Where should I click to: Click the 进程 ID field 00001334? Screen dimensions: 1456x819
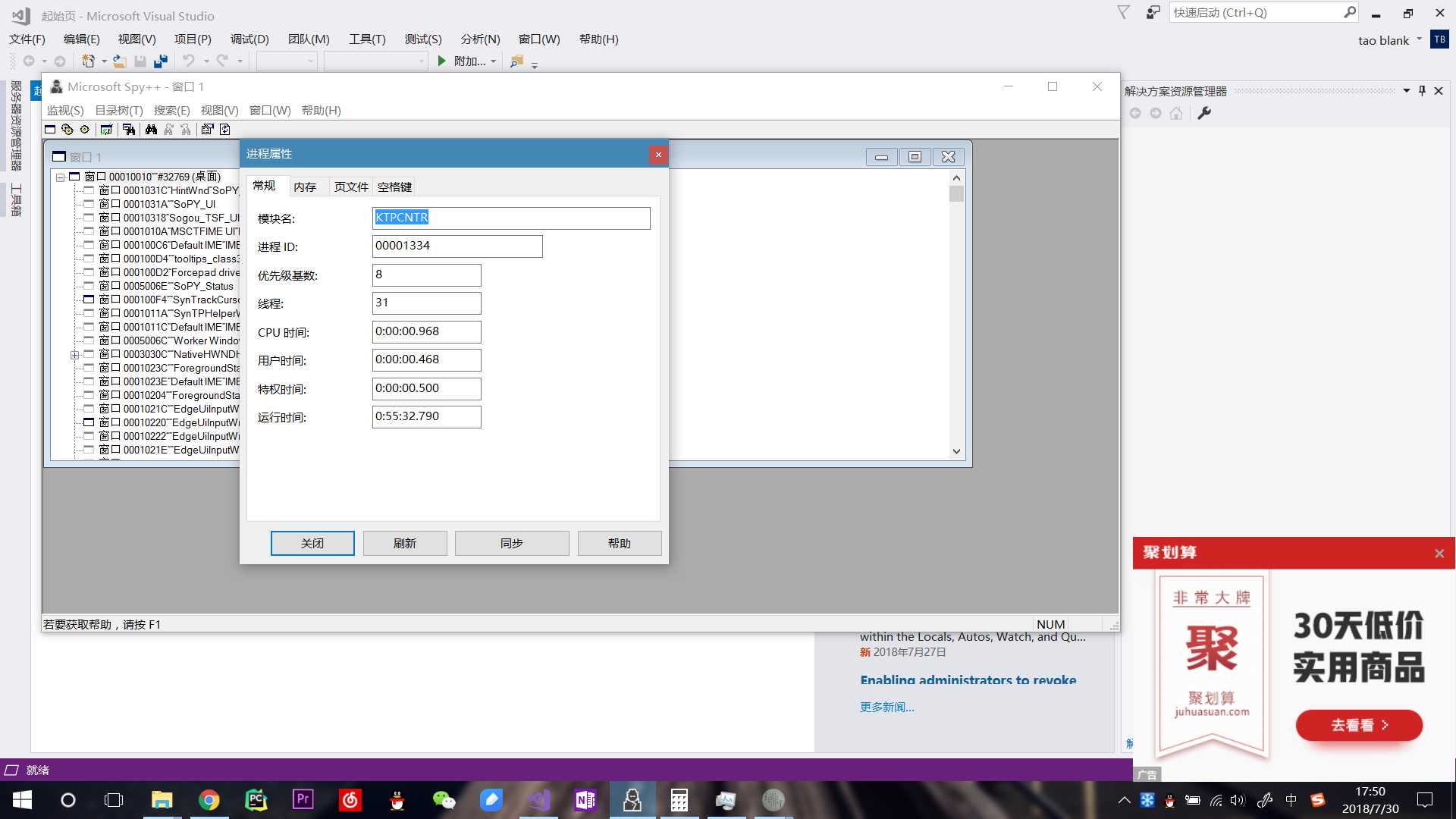coord(457,246)
